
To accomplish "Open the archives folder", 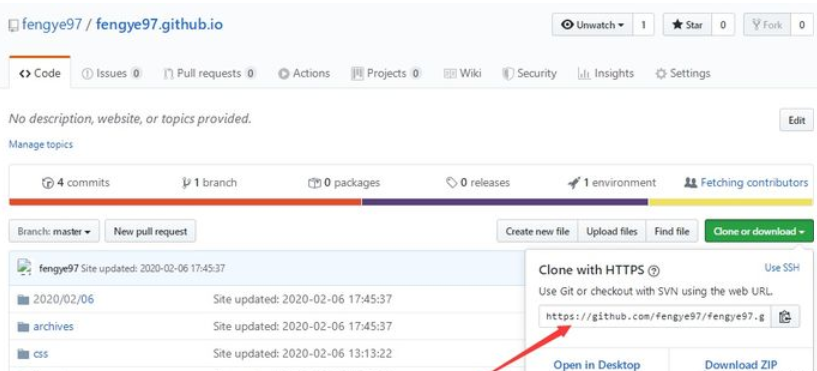I will 53,327.
